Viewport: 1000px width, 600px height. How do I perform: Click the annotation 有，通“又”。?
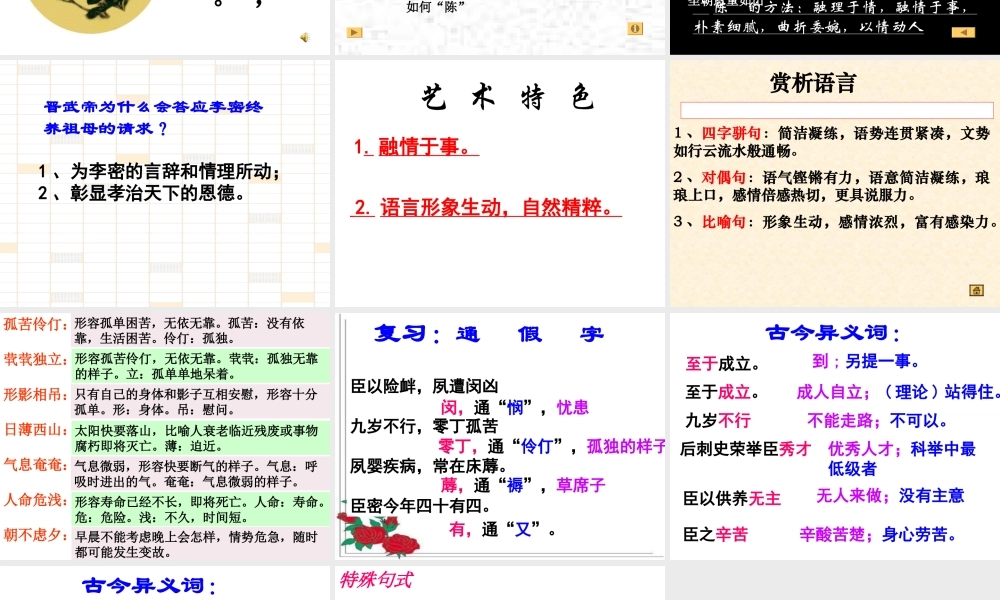point(502,529)
